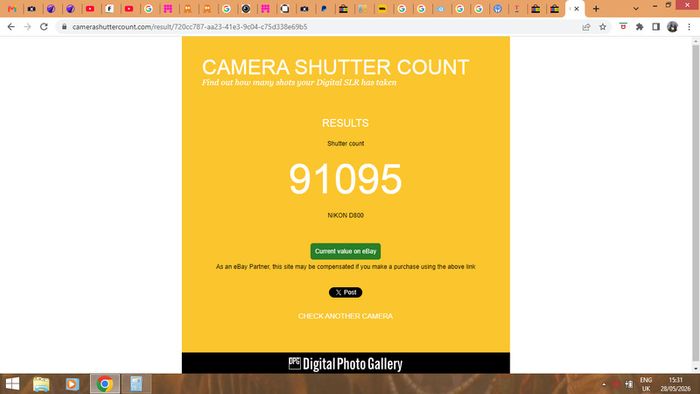Expand the tab search chevron

pyautogui.click(x=636, y=8)
